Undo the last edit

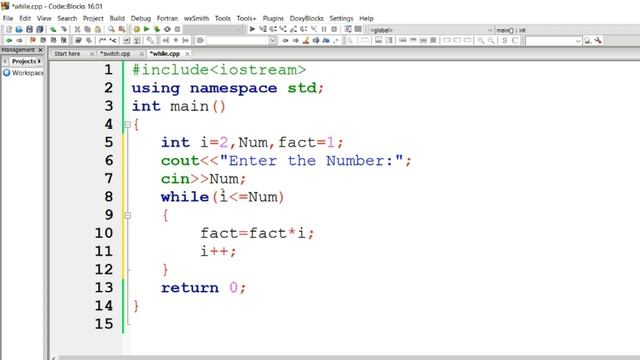click(x=53, y=29)
